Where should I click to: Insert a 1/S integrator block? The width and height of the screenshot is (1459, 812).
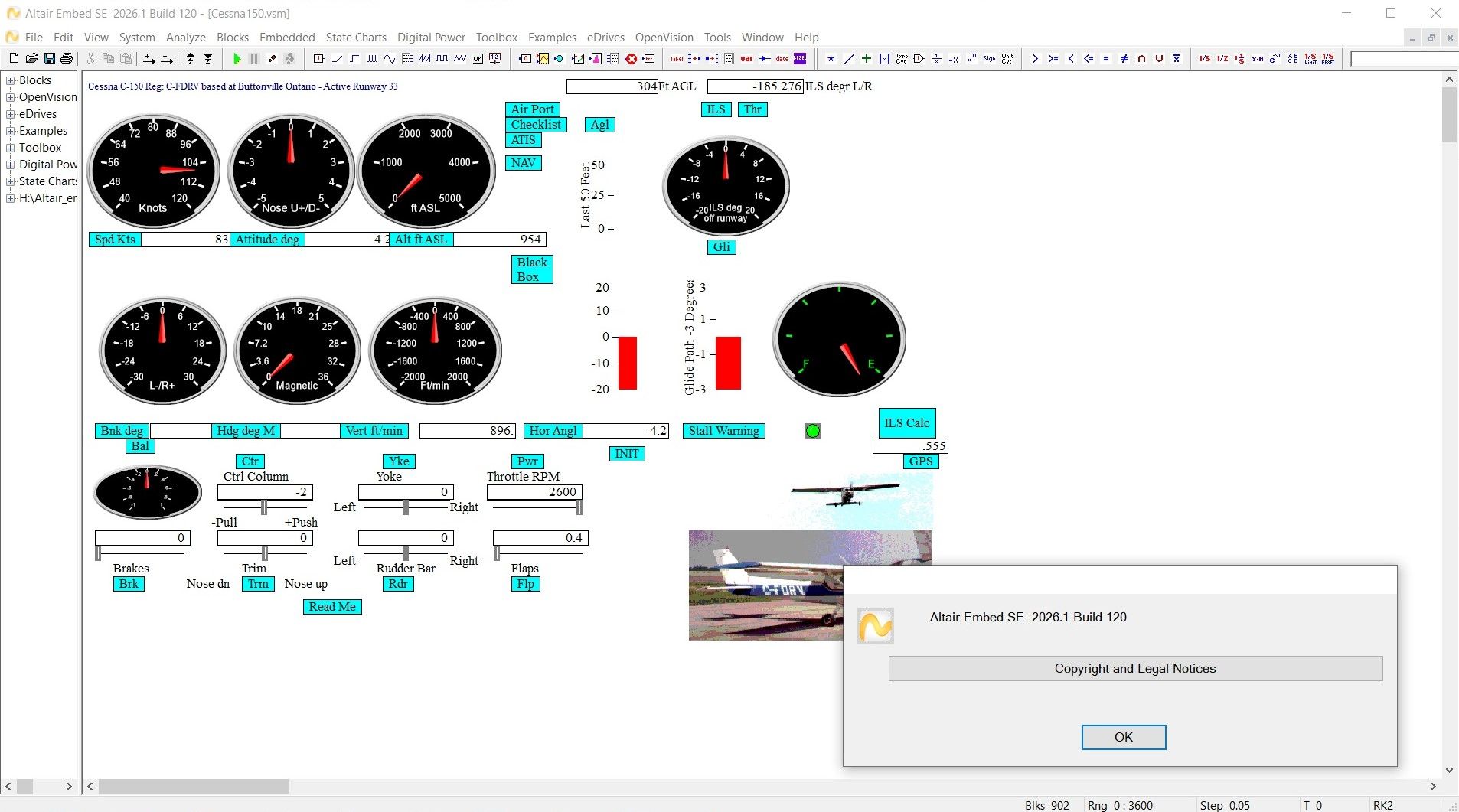click(x=1204, y=58)
